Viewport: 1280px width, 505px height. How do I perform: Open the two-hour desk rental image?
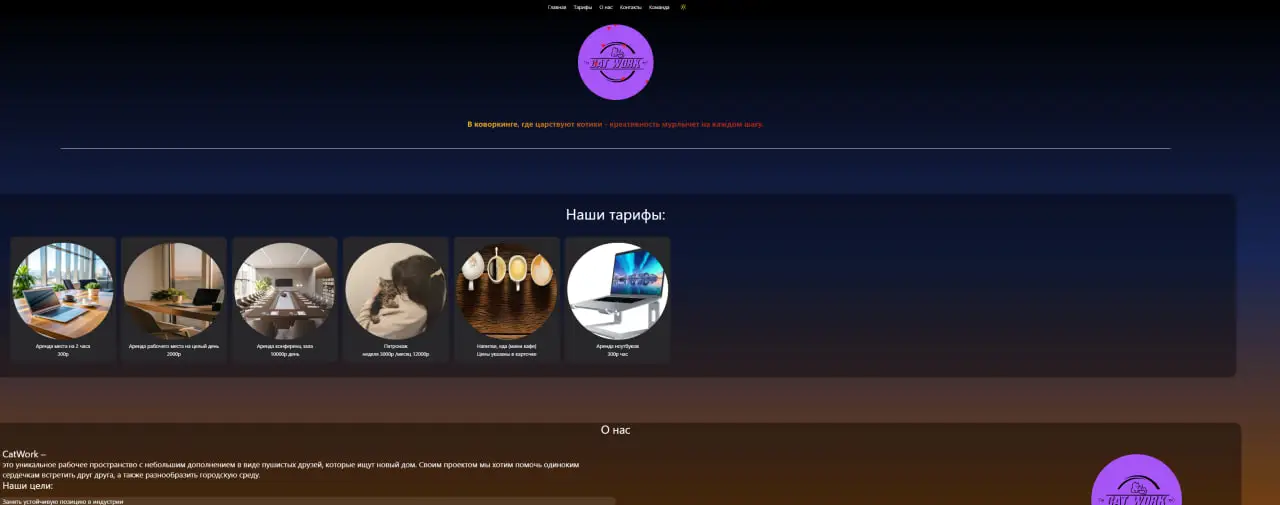[63, 290]
